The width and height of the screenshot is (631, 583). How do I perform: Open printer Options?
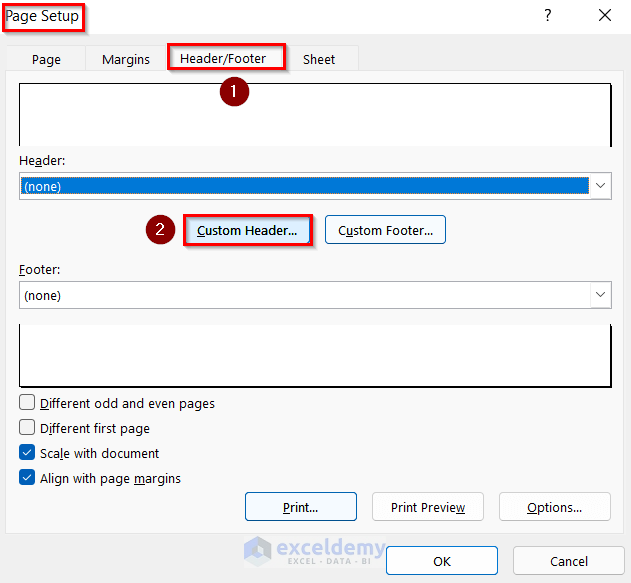point(555,507)
